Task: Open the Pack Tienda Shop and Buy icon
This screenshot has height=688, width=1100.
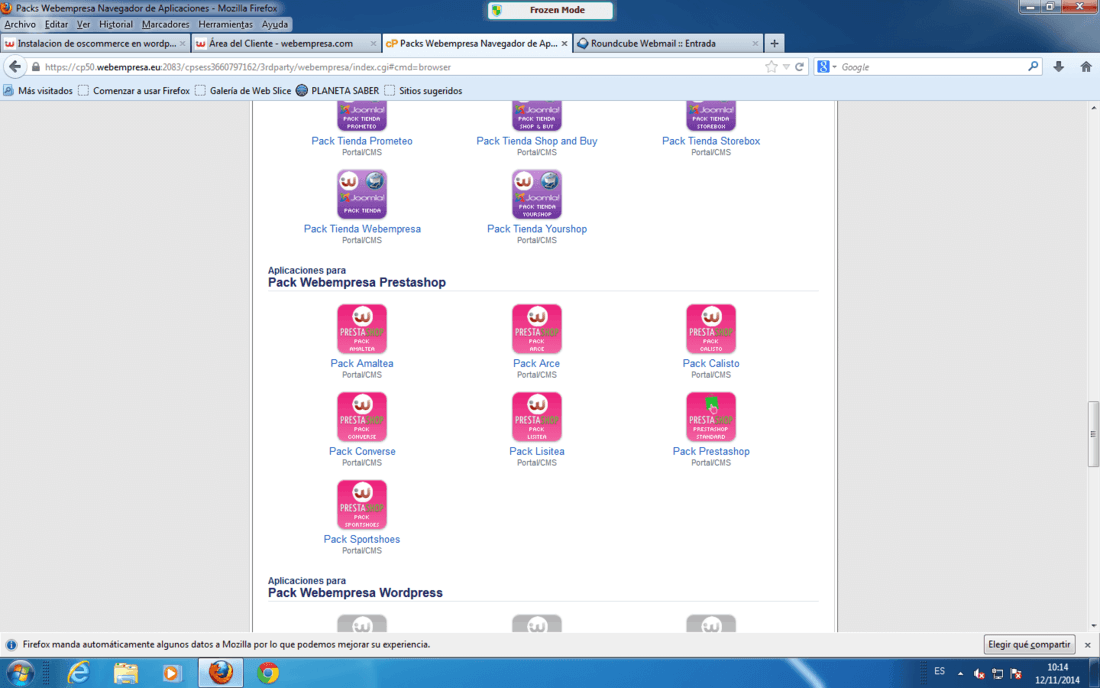Action: tap(537, 116)
